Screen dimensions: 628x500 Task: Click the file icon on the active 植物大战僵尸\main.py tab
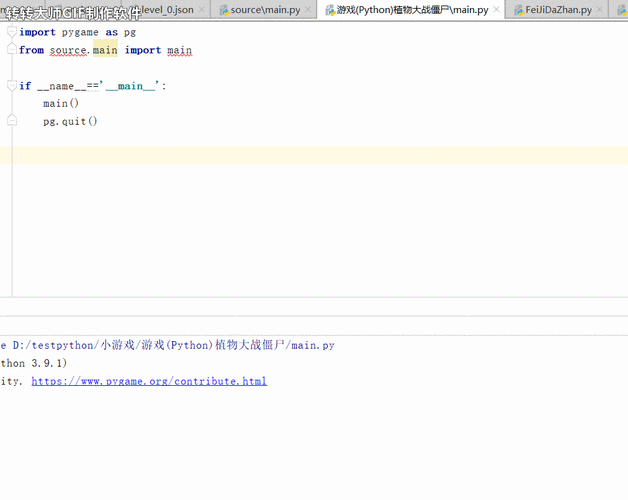click(x=330, y=10)
